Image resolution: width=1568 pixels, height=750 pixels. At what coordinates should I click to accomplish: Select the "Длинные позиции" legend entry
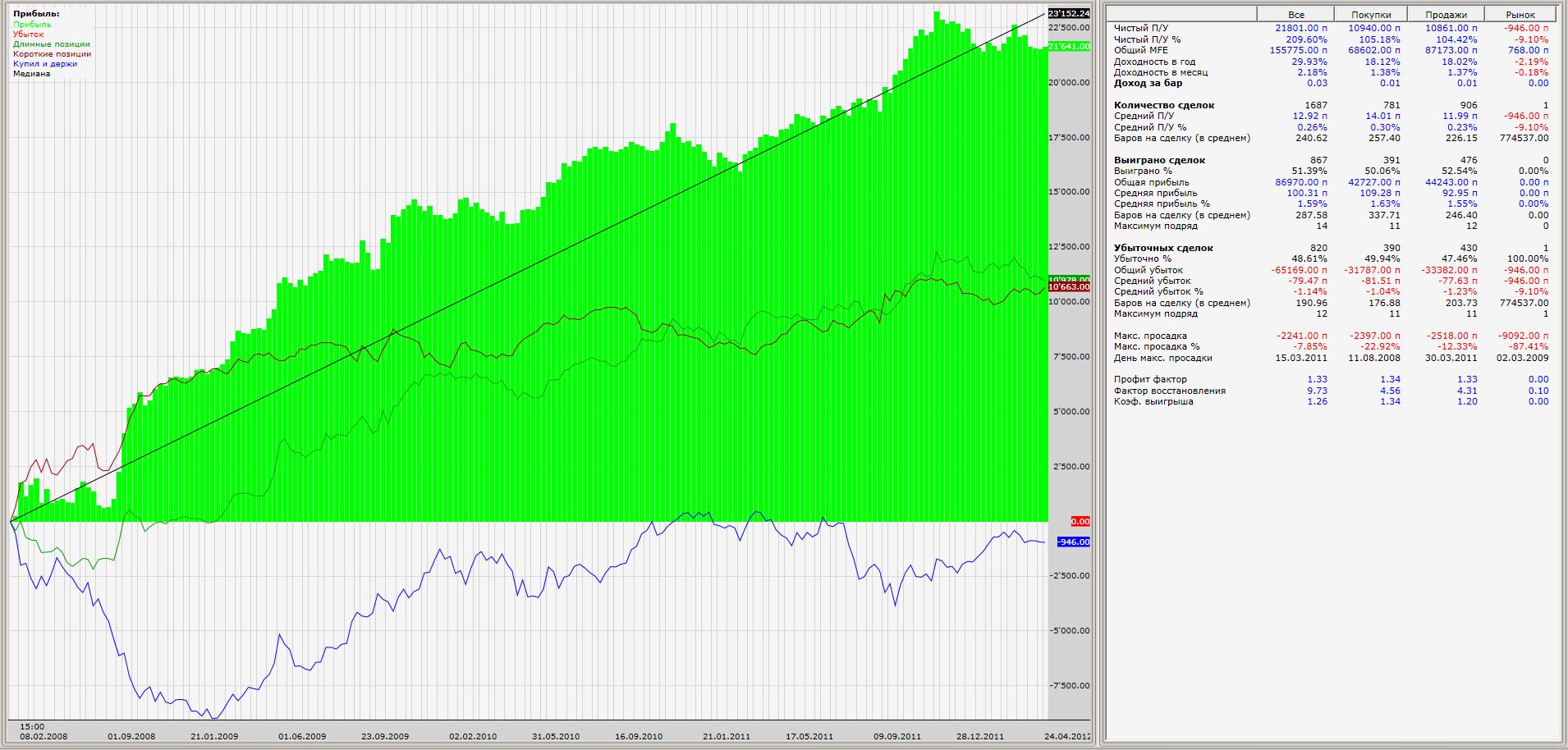coord(52,44)
